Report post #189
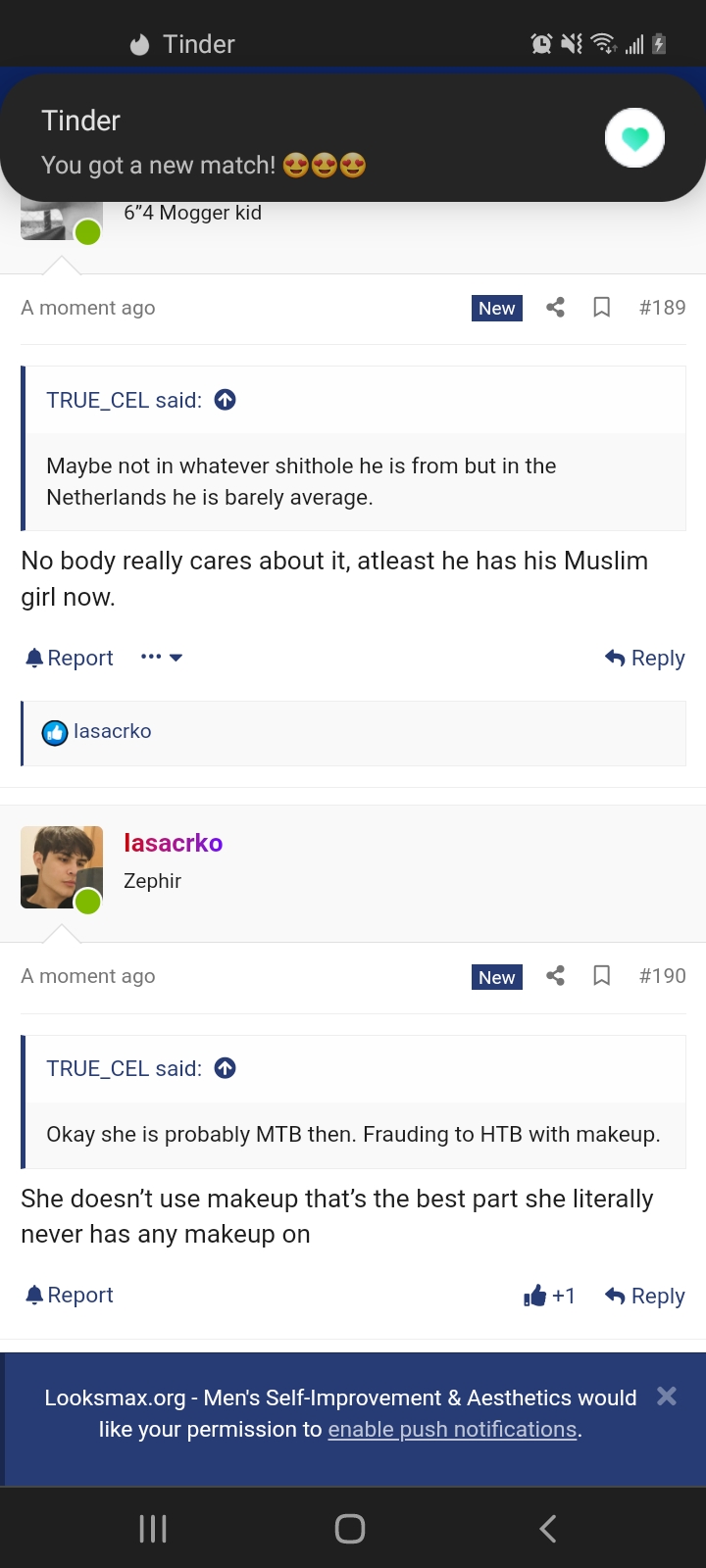Screen dimensions: 706x1568 tap(70, 658)
